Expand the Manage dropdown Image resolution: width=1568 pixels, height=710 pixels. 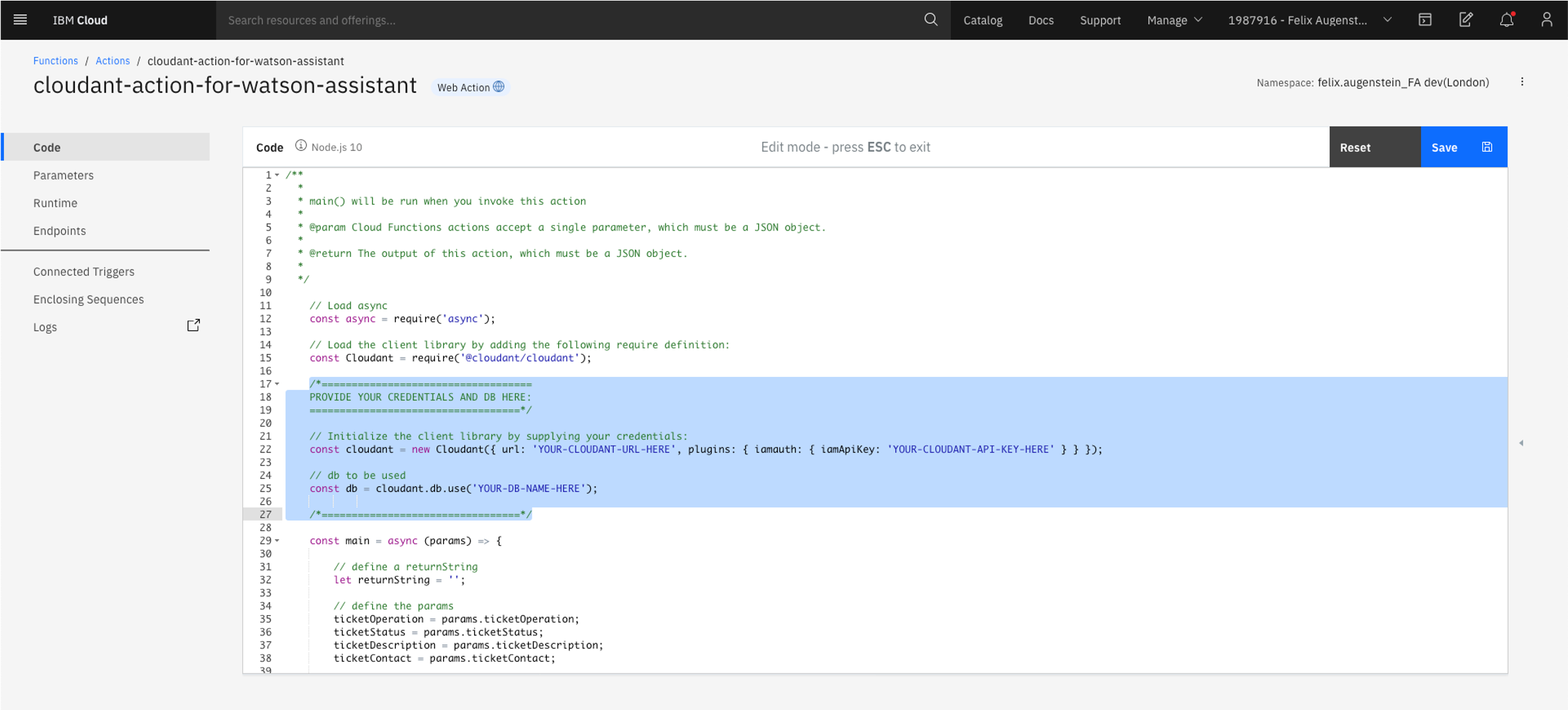pos(1174,20)
